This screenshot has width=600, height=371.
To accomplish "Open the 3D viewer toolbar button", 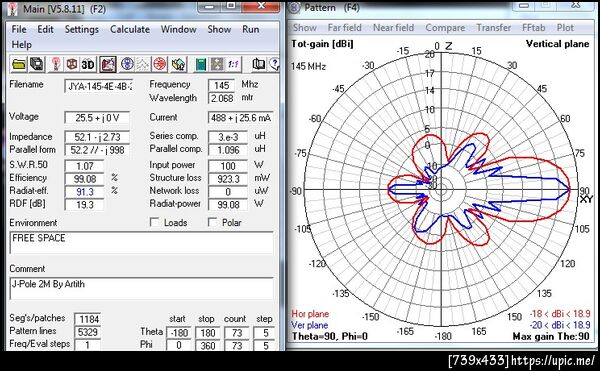I will [x=88, y=64].
